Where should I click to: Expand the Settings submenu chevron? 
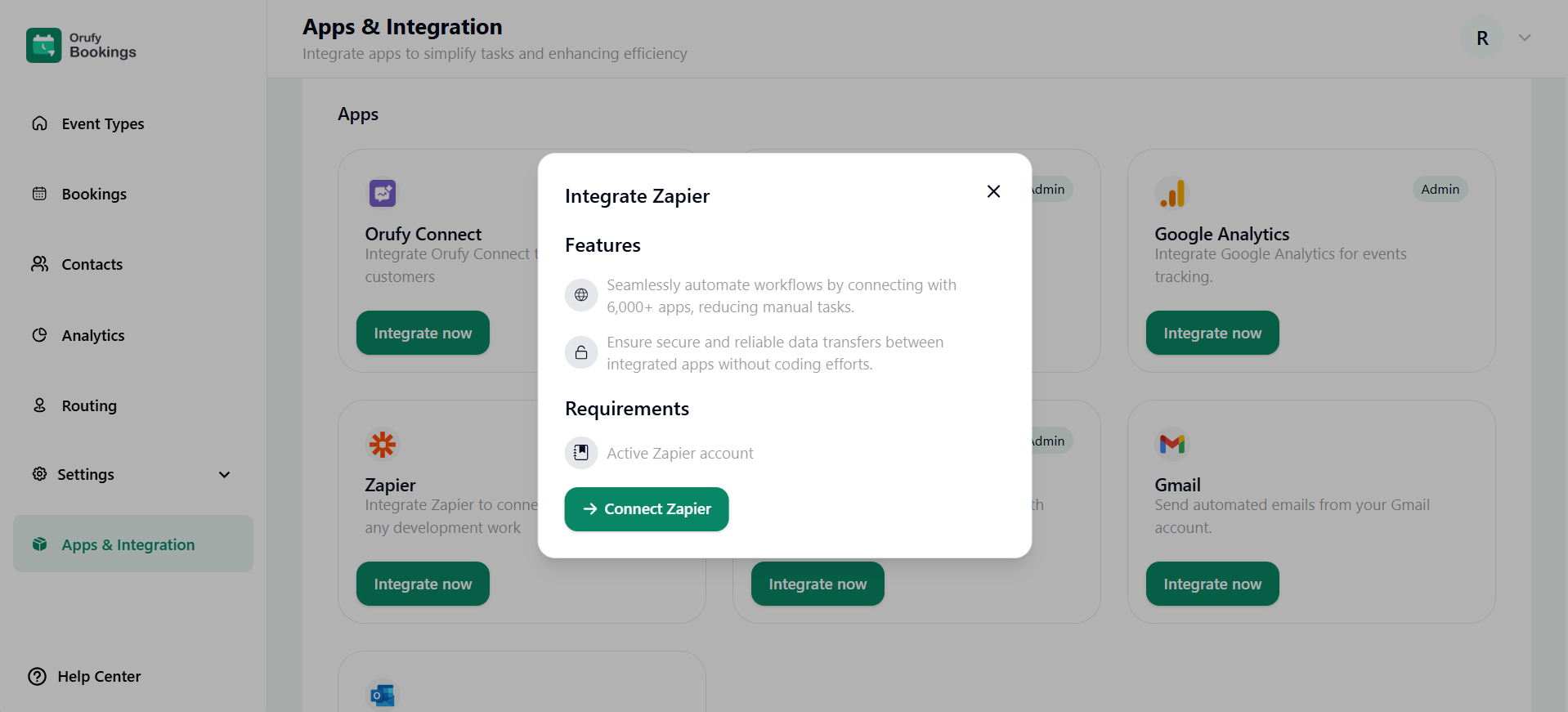pyautogui.click(x=224, y=475)
